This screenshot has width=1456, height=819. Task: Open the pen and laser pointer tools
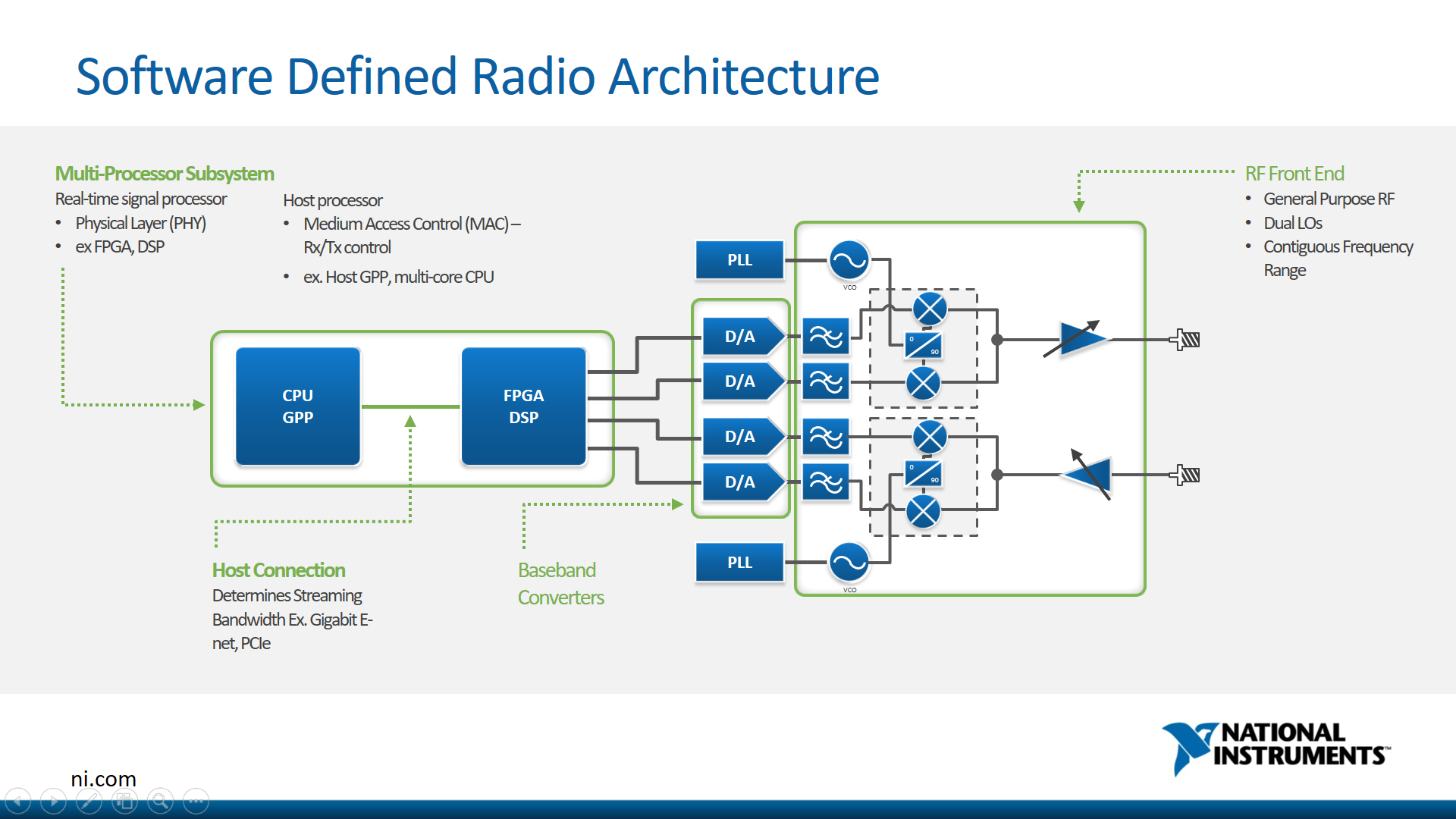pos(89,801)
